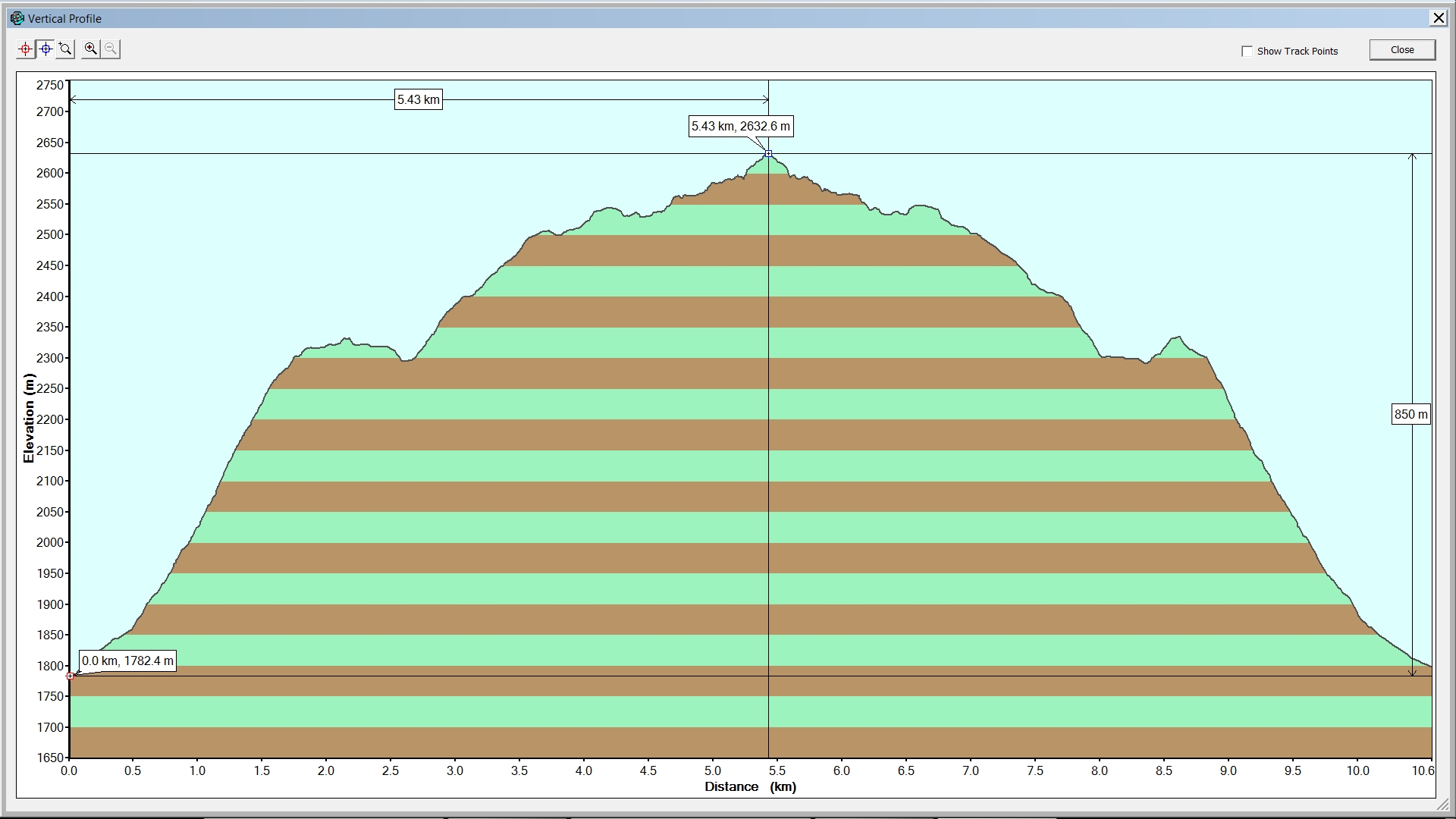Image resolution: width=1456 pixels, height=819 pixels.
Task: Activate the zoom-to-selection magnifier tool
Action: point(66,49)
